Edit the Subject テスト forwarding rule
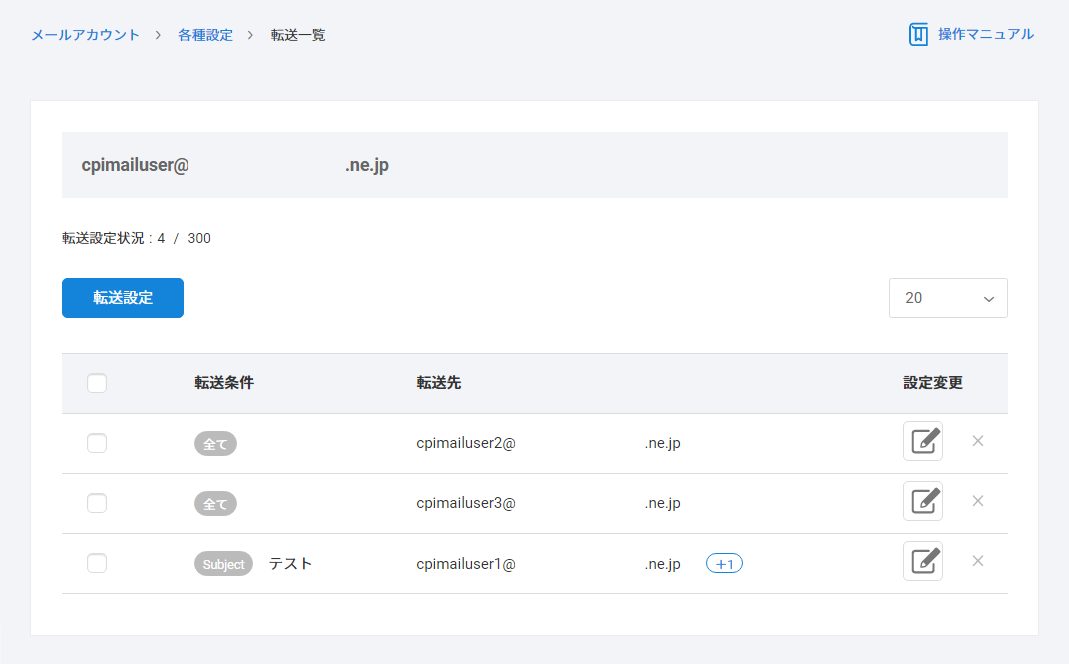Viewport: 1069px width, 664px height. [922, 561]
